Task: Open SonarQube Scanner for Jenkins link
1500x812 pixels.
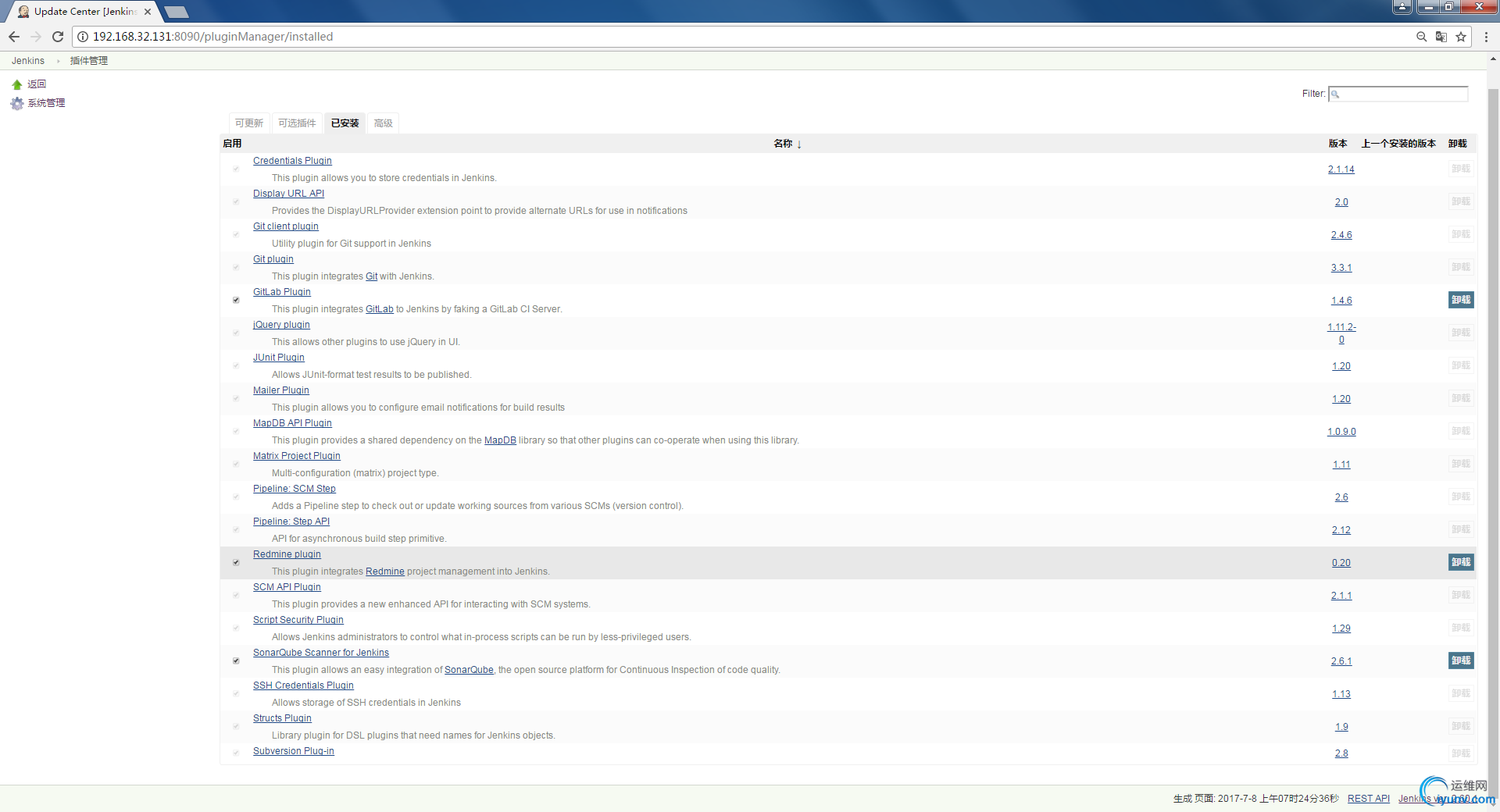Action: [x=321, y=653]
